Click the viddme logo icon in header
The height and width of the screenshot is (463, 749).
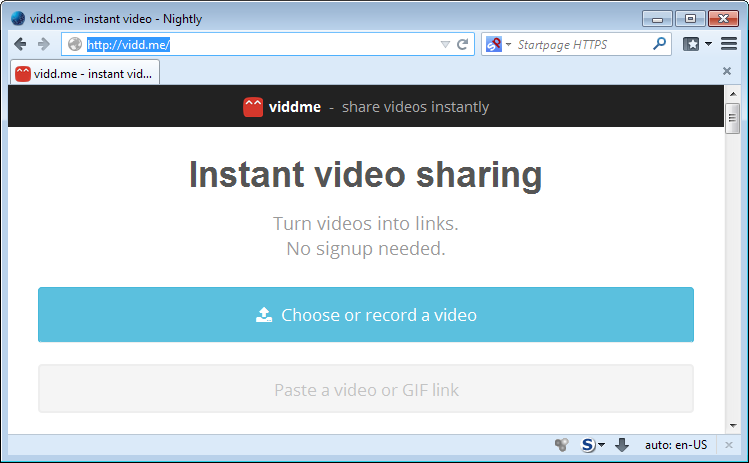(253, 107)
